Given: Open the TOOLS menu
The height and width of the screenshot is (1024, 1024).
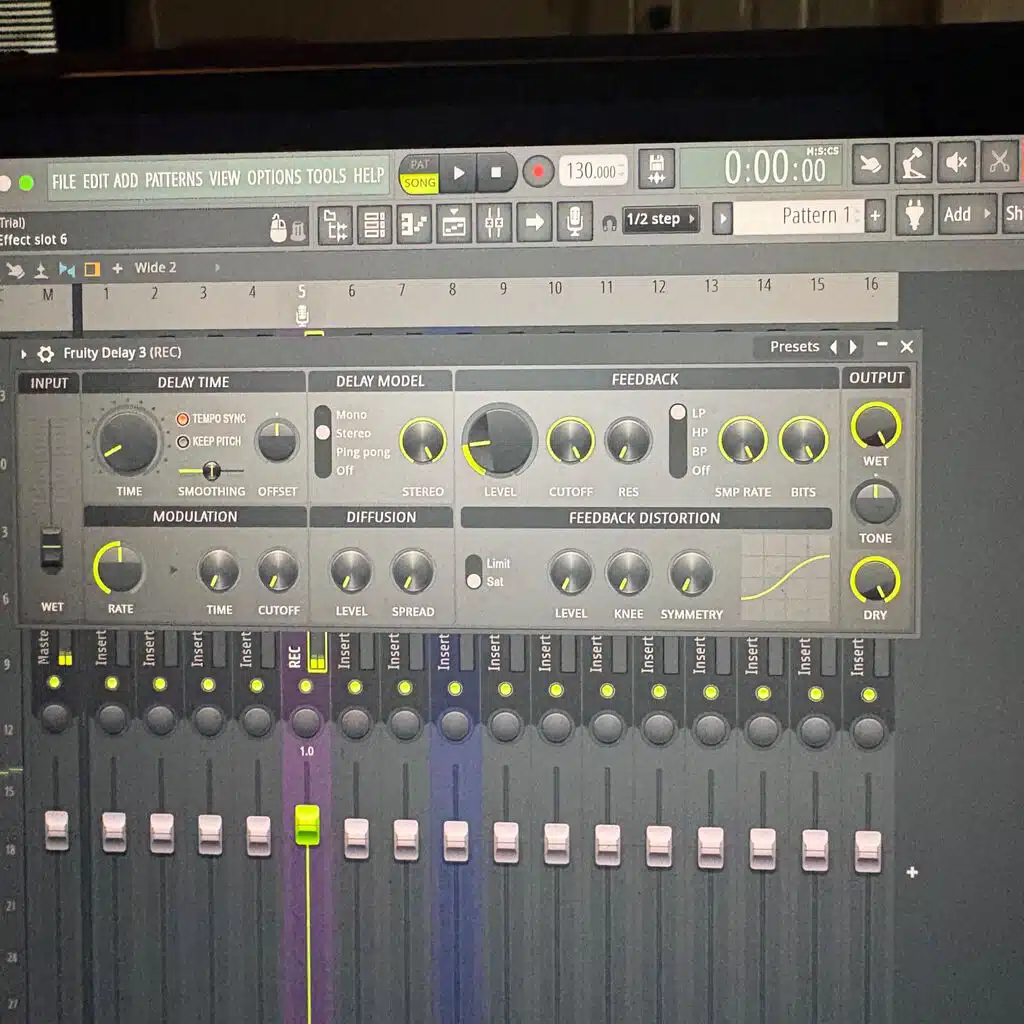Looking at the screenshot, I should coord(326,176).
